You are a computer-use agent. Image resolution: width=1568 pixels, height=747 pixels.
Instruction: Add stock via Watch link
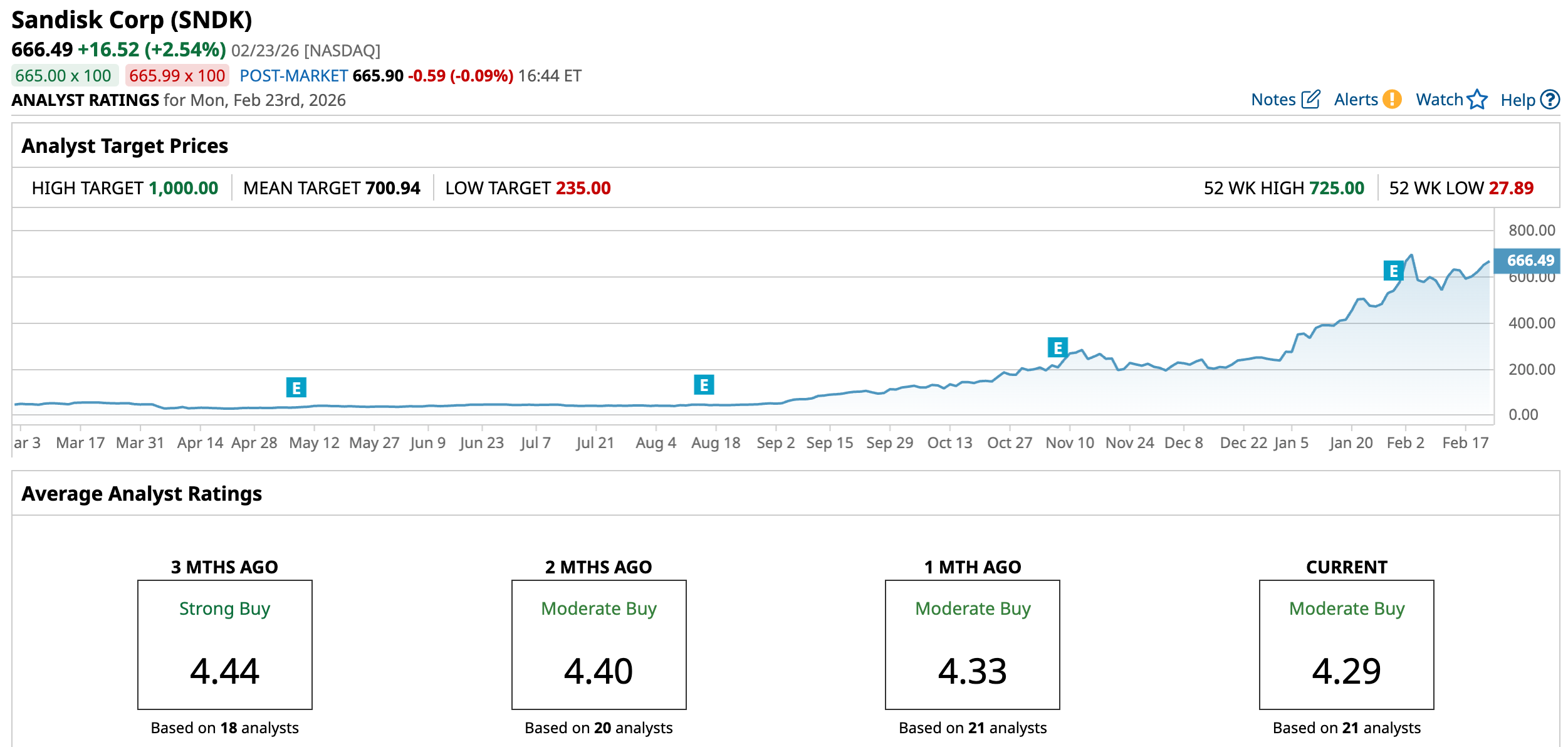click(1439, 100)
